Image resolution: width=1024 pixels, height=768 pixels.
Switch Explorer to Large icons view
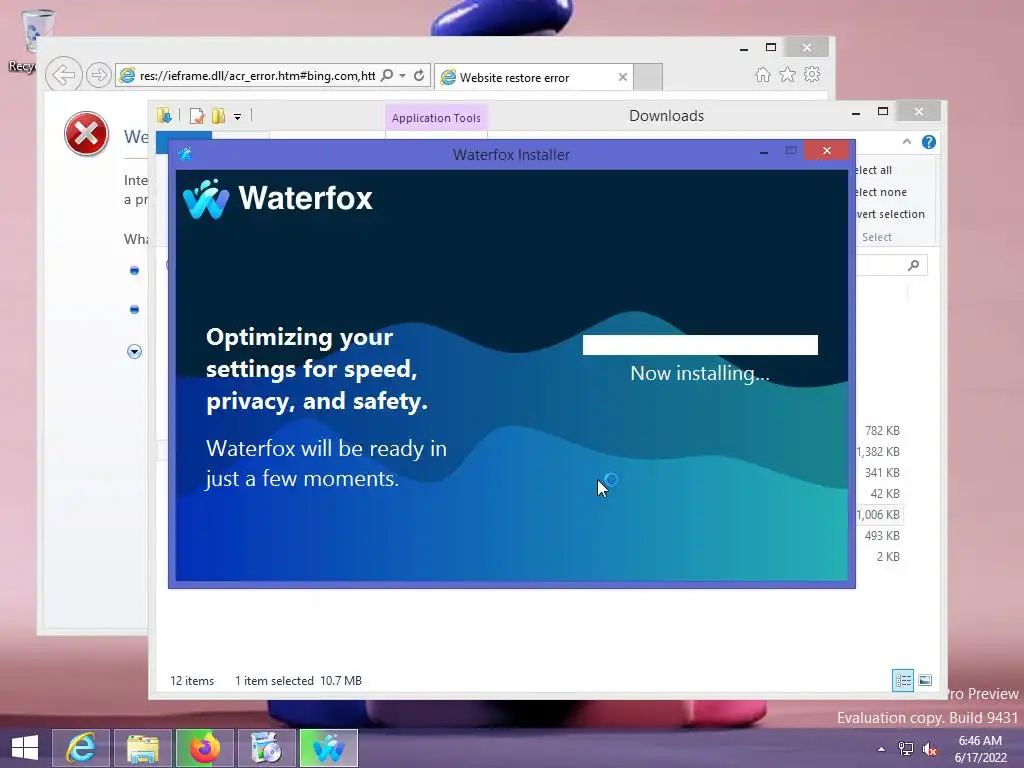(x=925, y=680)
